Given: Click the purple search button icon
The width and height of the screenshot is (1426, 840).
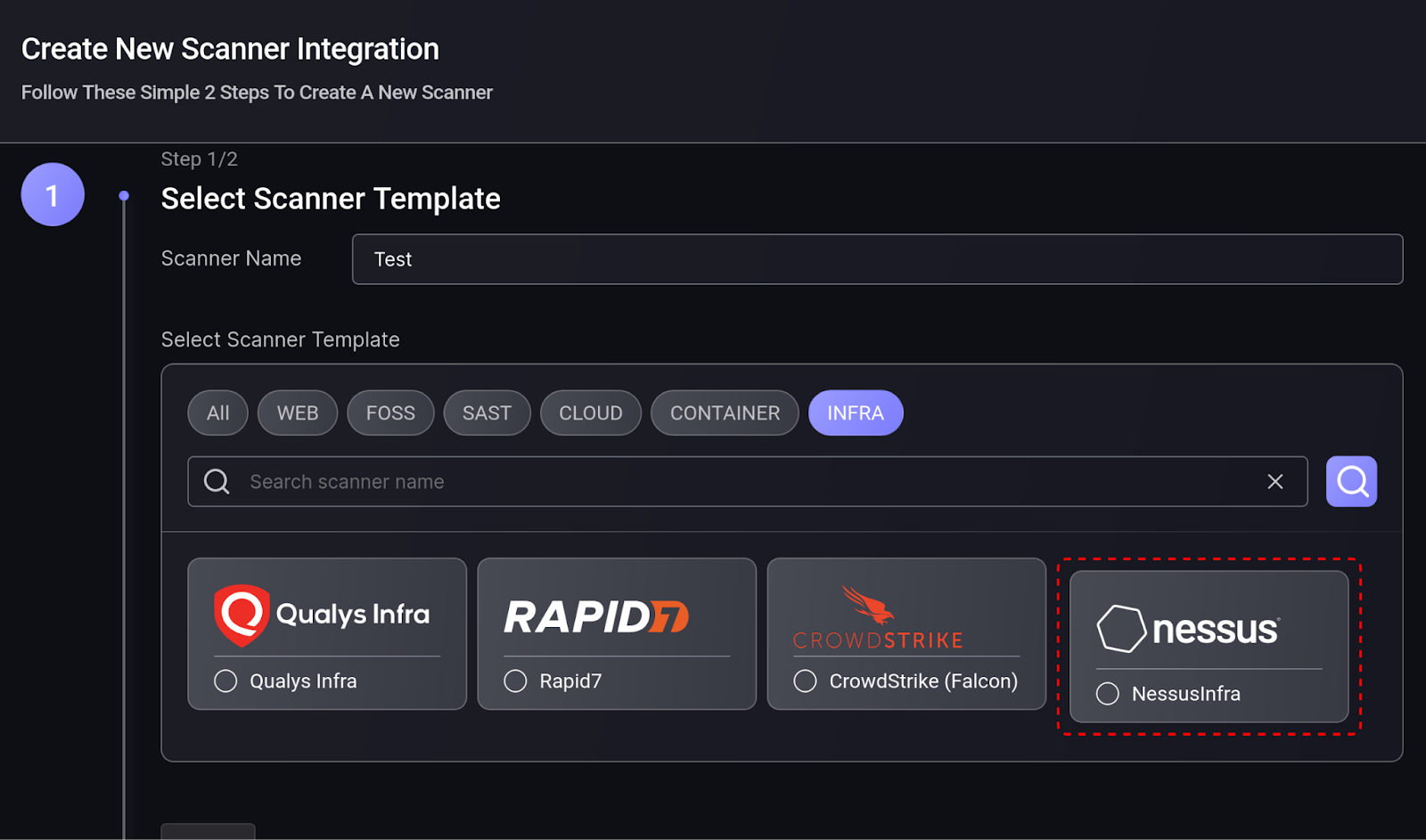Looking at the screenshot, I should 1351,482.
